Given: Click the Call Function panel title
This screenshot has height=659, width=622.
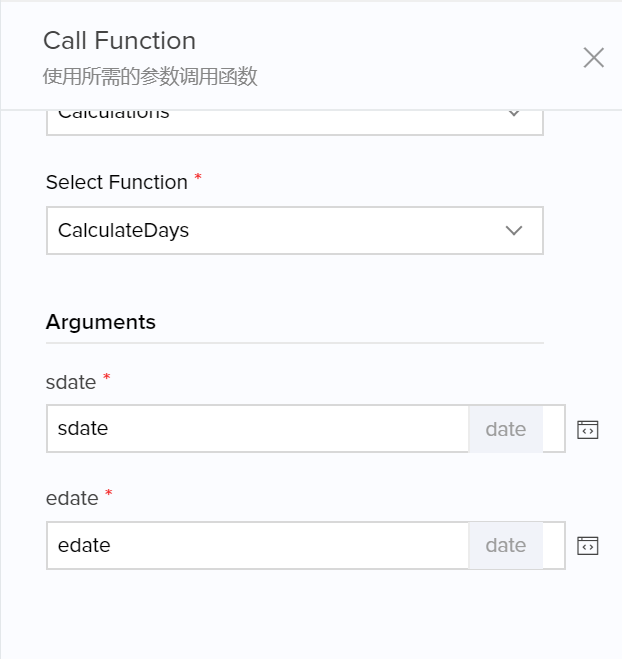Looking at the screenshot, I should [x=119, y=41].
